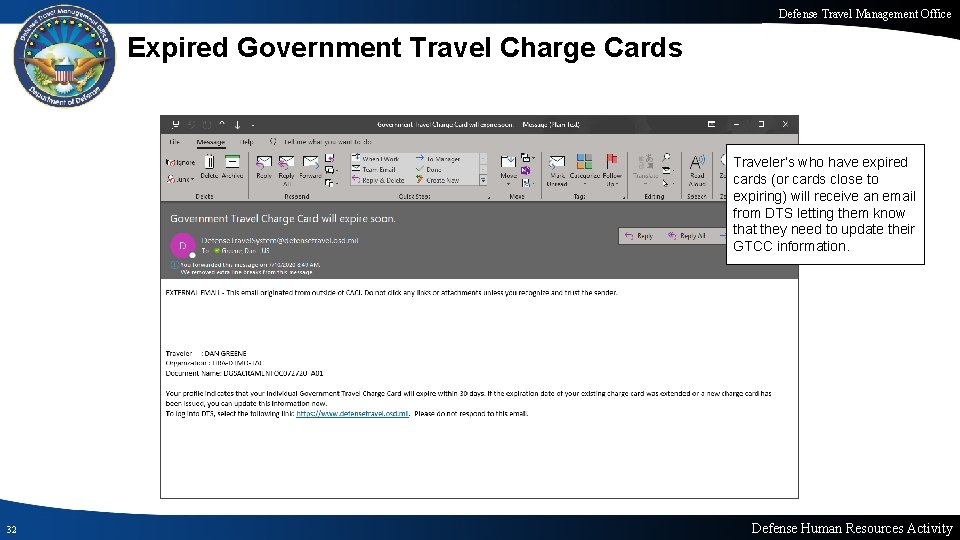The image size is (960, 540).
Task: Click the Undo icon in quick access toolbar
Action: 191,124
